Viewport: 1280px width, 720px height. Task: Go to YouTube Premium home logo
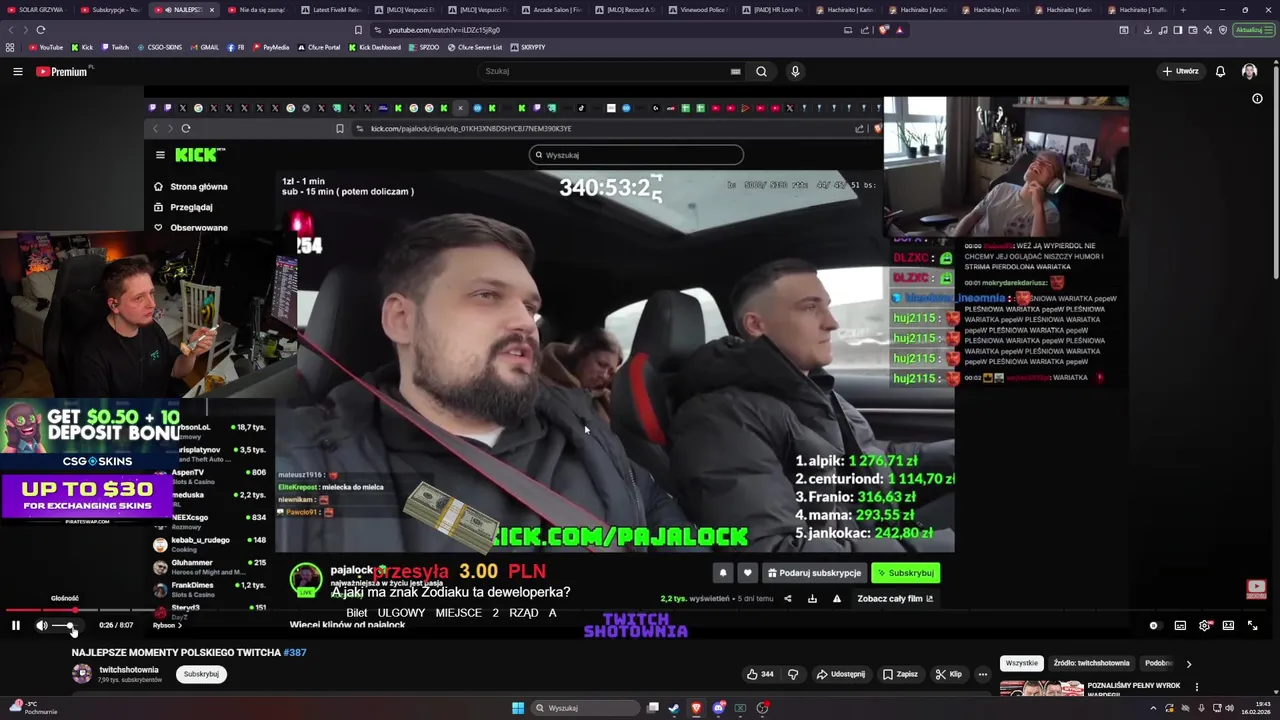[x=64, y=71]
